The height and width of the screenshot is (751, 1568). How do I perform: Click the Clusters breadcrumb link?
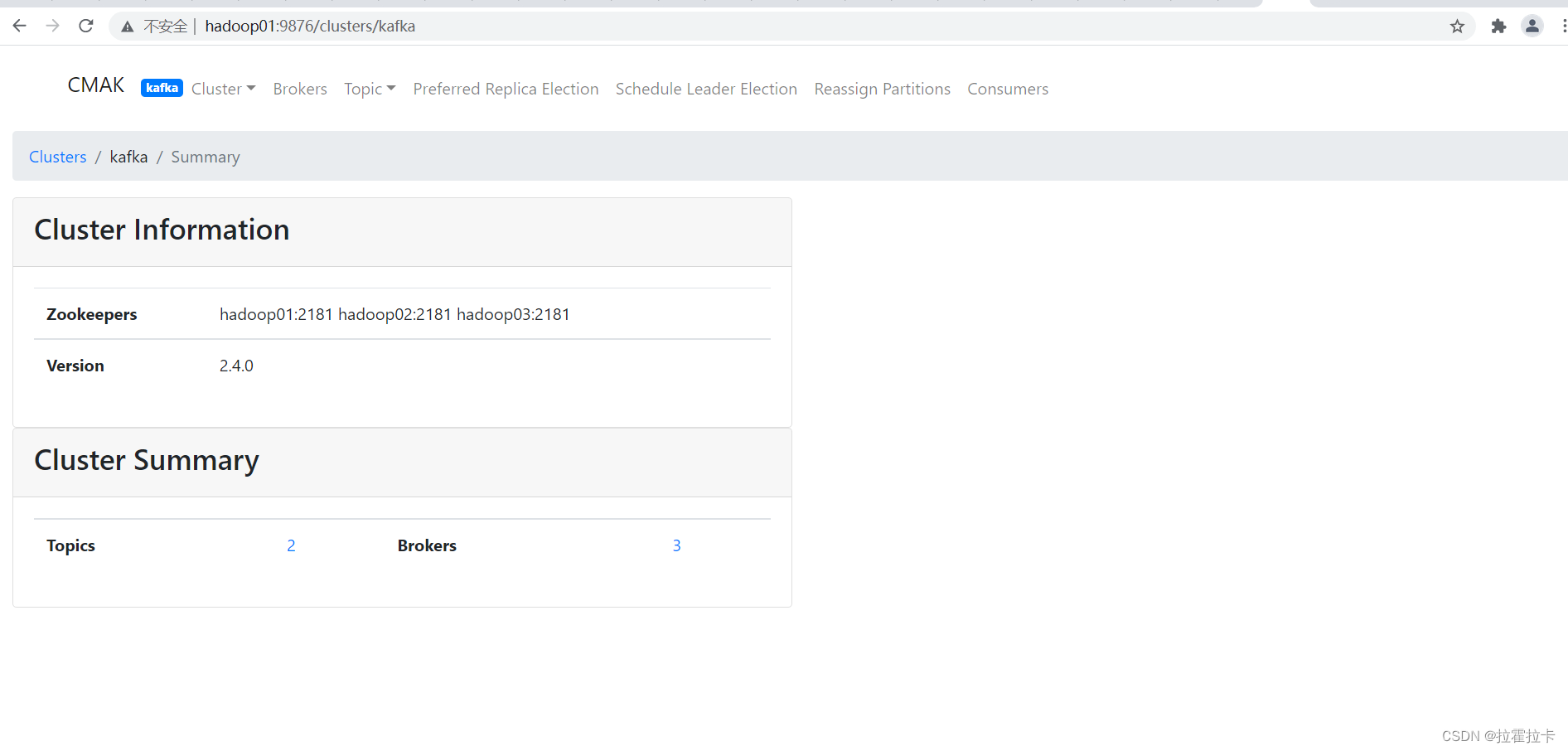58,157
